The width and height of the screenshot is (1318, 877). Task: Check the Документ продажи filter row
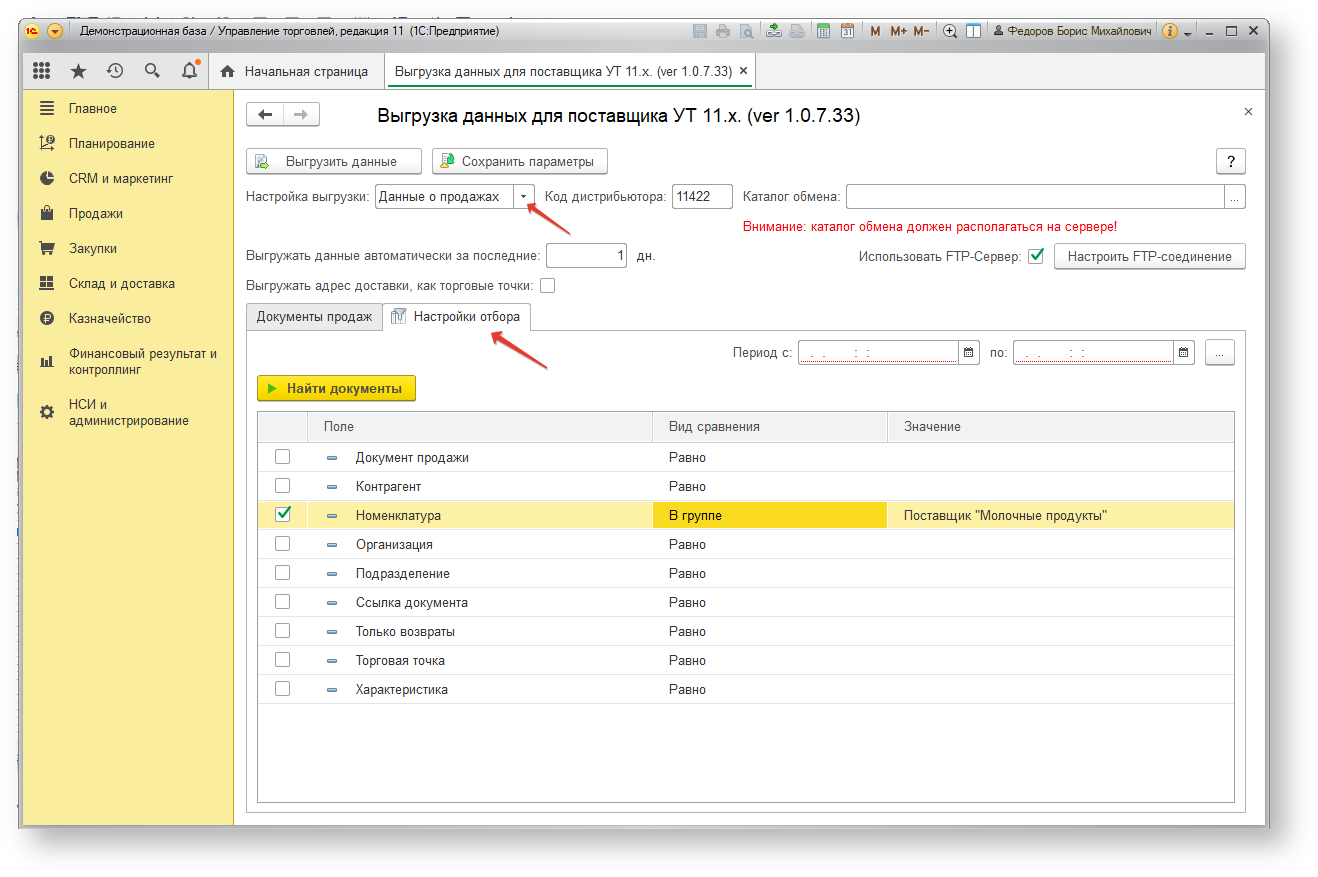[x=283, y=456]
